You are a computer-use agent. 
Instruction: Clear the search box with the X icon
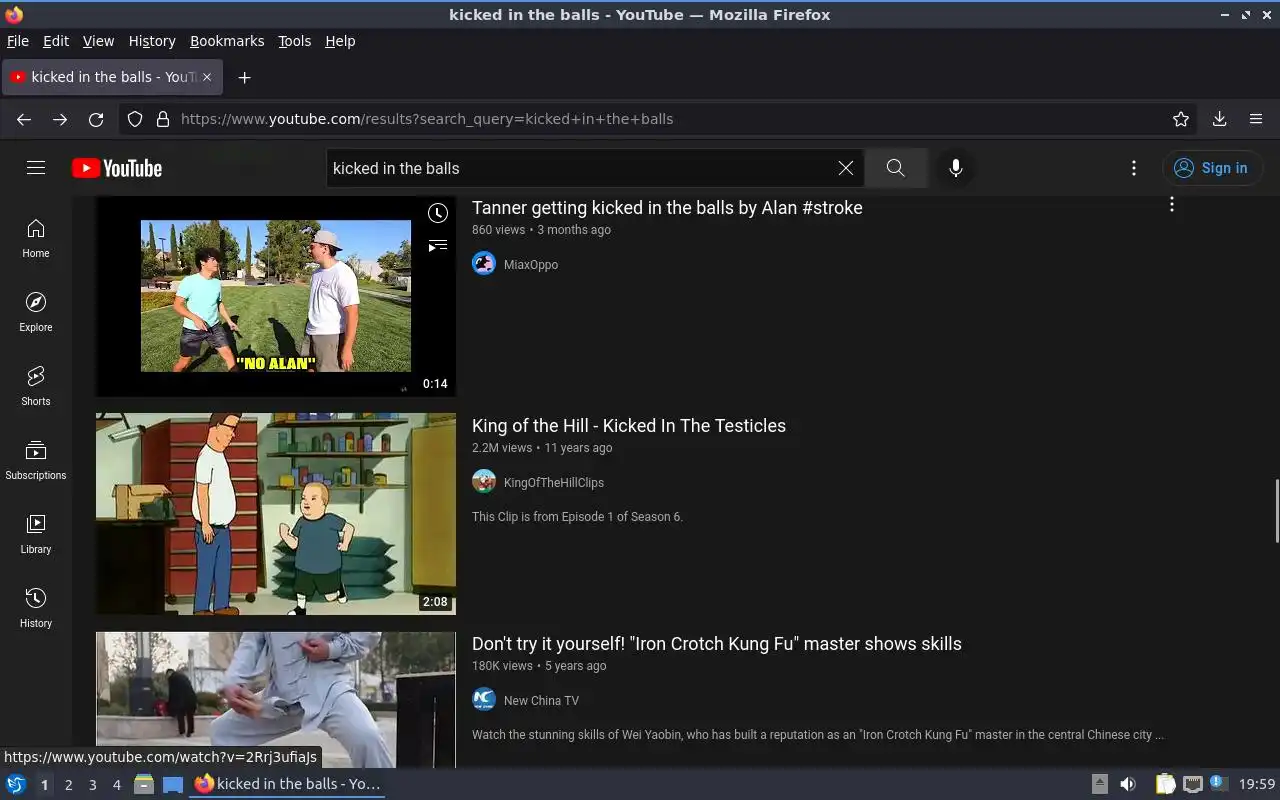click(x=846, y=168)
